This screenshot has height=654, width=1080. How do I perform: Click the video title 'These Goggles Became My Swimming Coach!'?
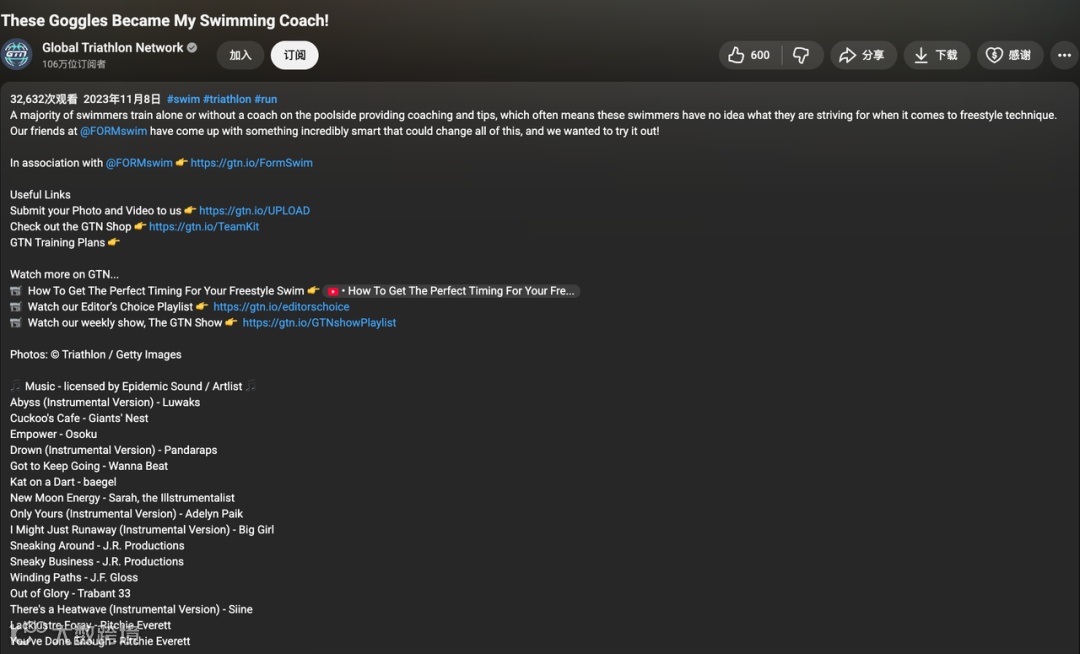[x=165, y=21]
